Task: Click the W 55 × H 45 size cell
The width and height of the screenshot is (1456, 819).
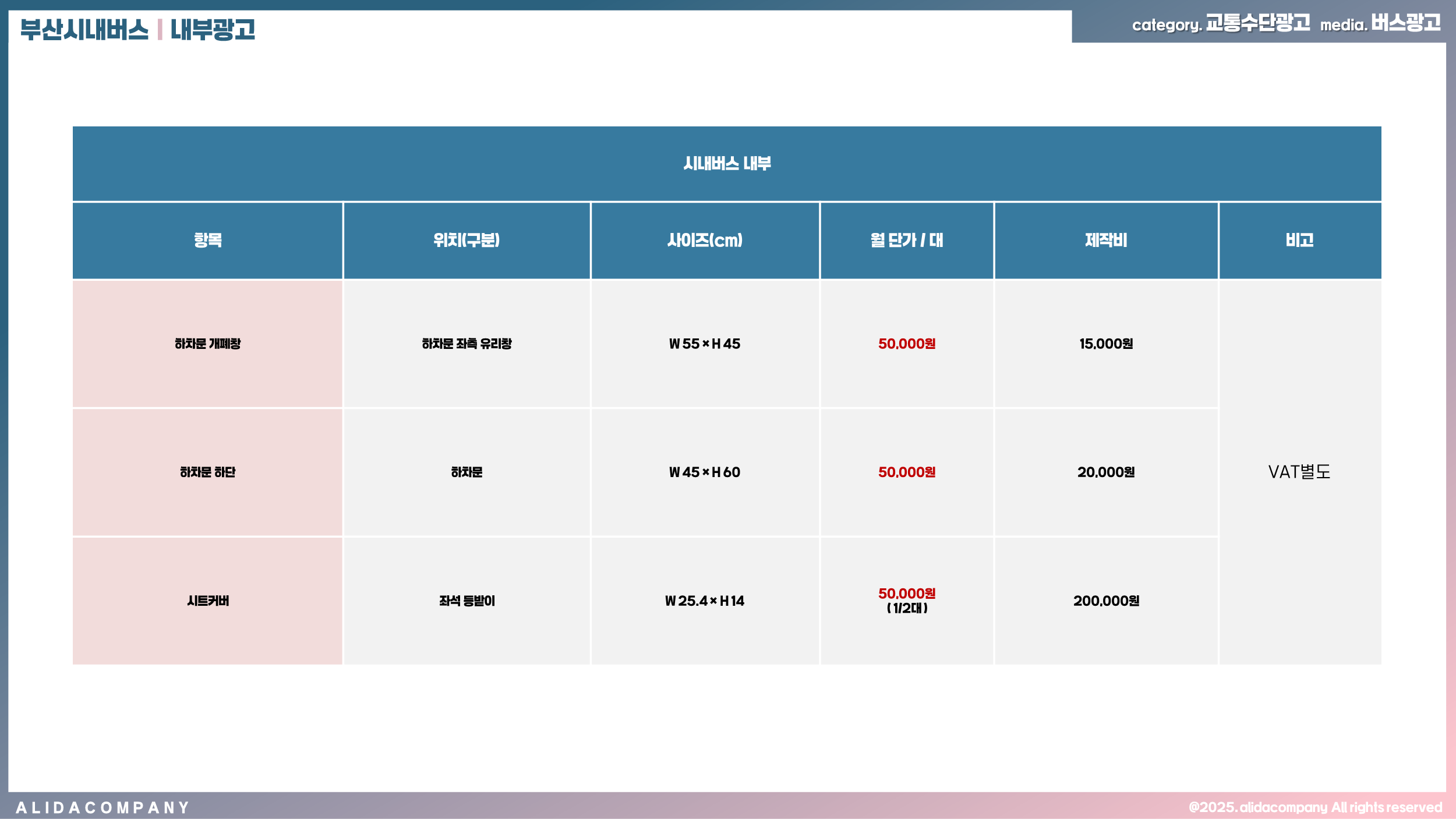Action: coord(705,344)
